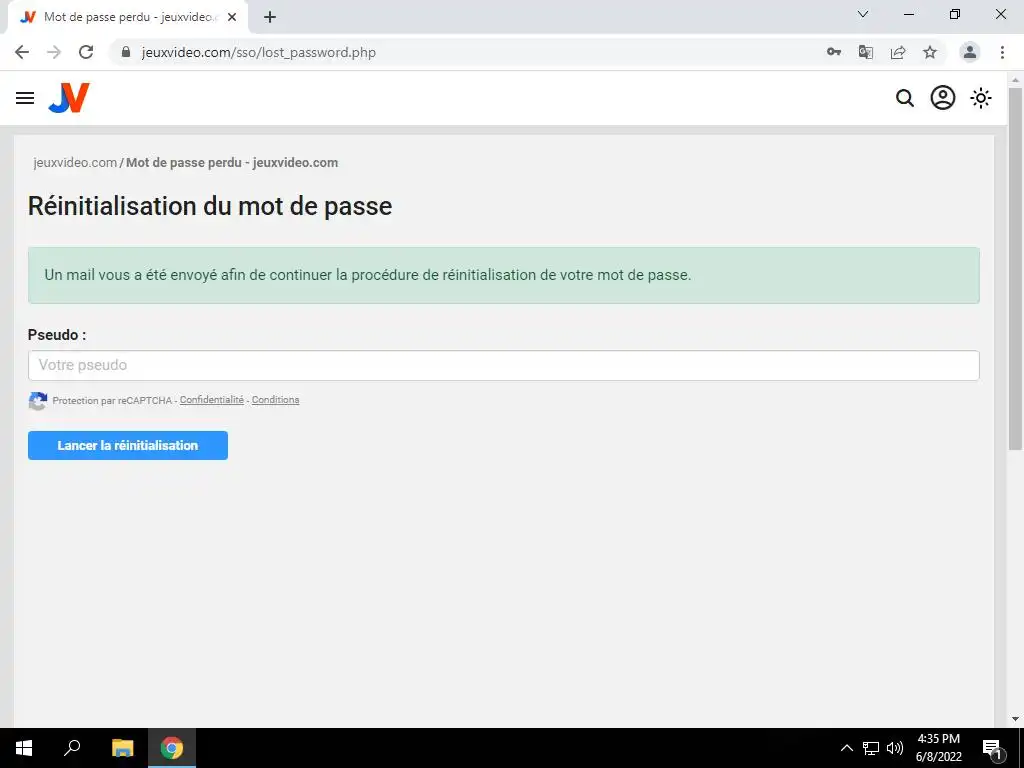This screenshot has width=1024, height=768.
Task: Click the reCAPTCHA logo
Action: (x=38, y=401)
